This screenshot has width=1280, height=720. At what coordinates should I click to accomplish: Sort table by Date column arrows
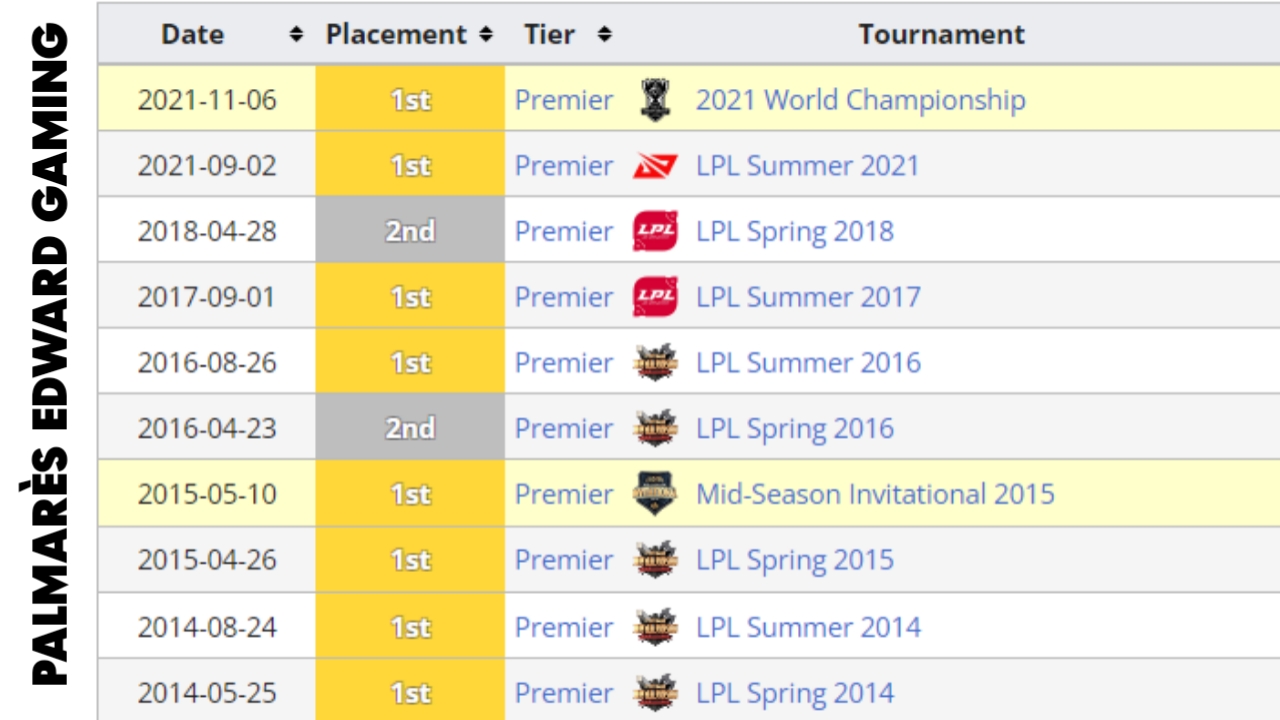pos(295,35)
